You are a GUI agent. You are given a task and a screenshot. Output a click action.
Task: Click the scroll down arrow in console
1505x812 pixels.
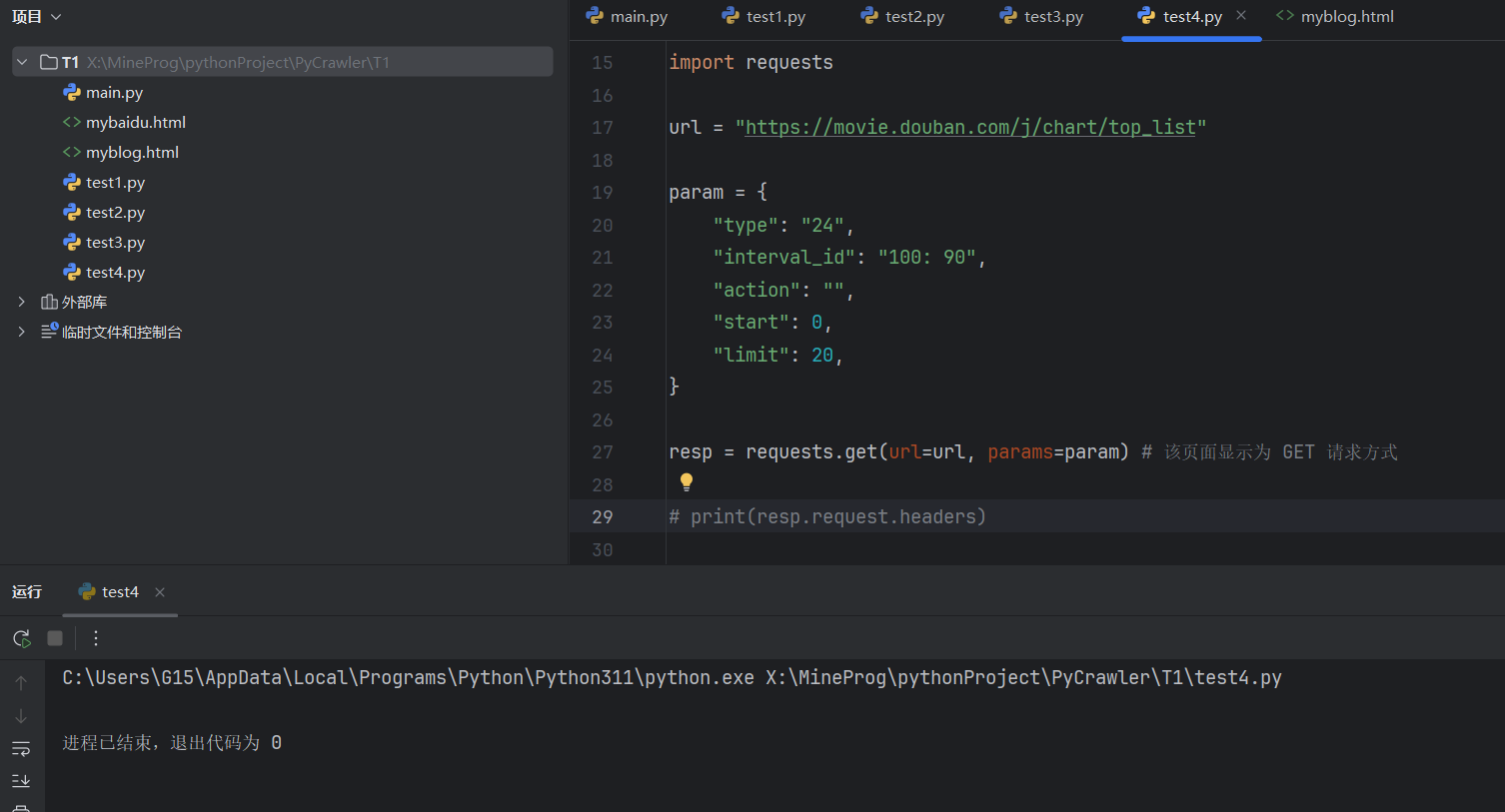click(x=21, y=716)
